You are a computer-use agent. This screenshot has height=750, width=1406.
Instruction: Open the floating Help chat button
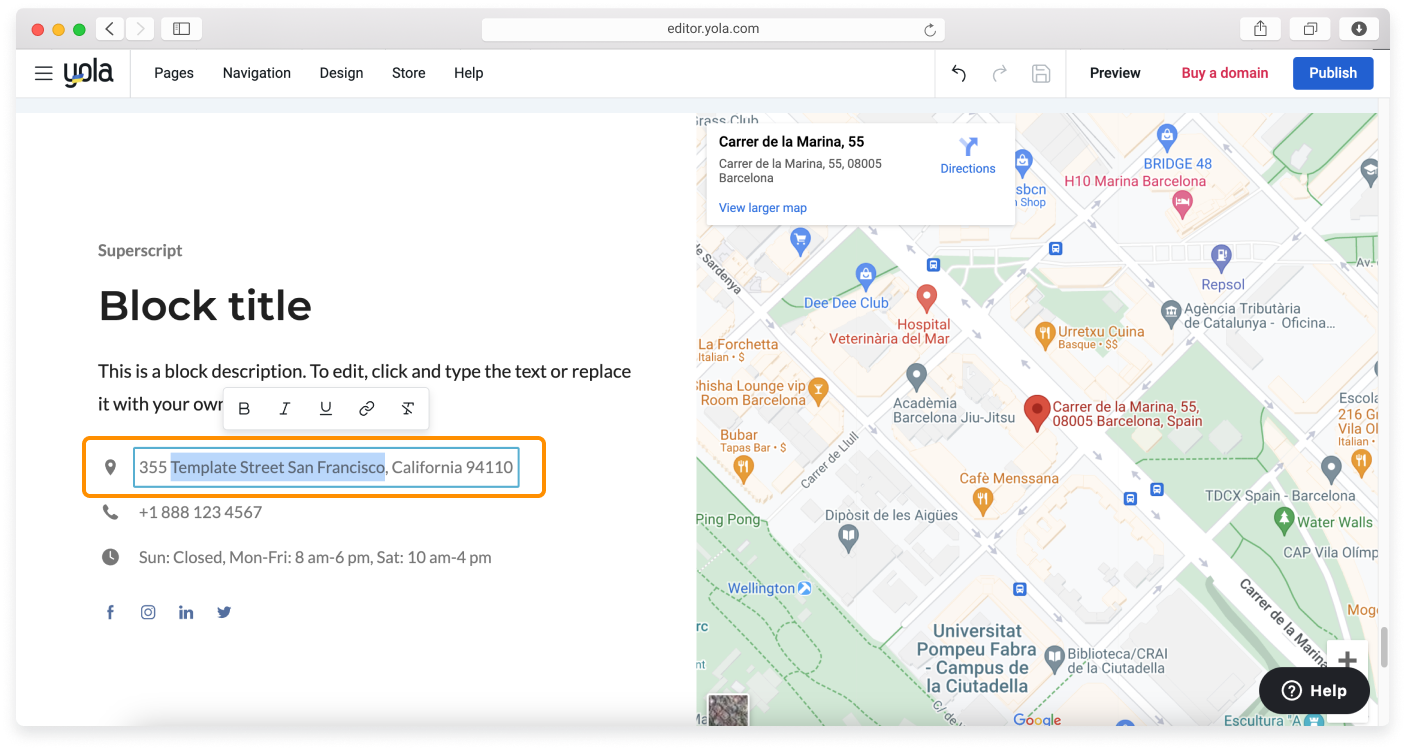coord(1314,690)
